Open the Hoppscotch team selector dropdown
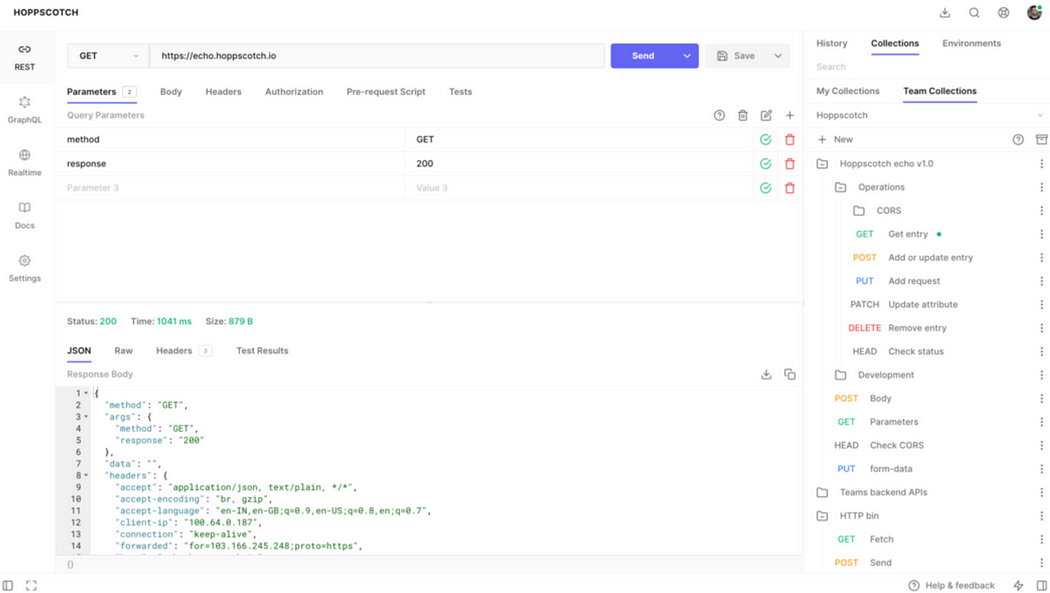This screenshot has height=593, width=1050. 929,115
